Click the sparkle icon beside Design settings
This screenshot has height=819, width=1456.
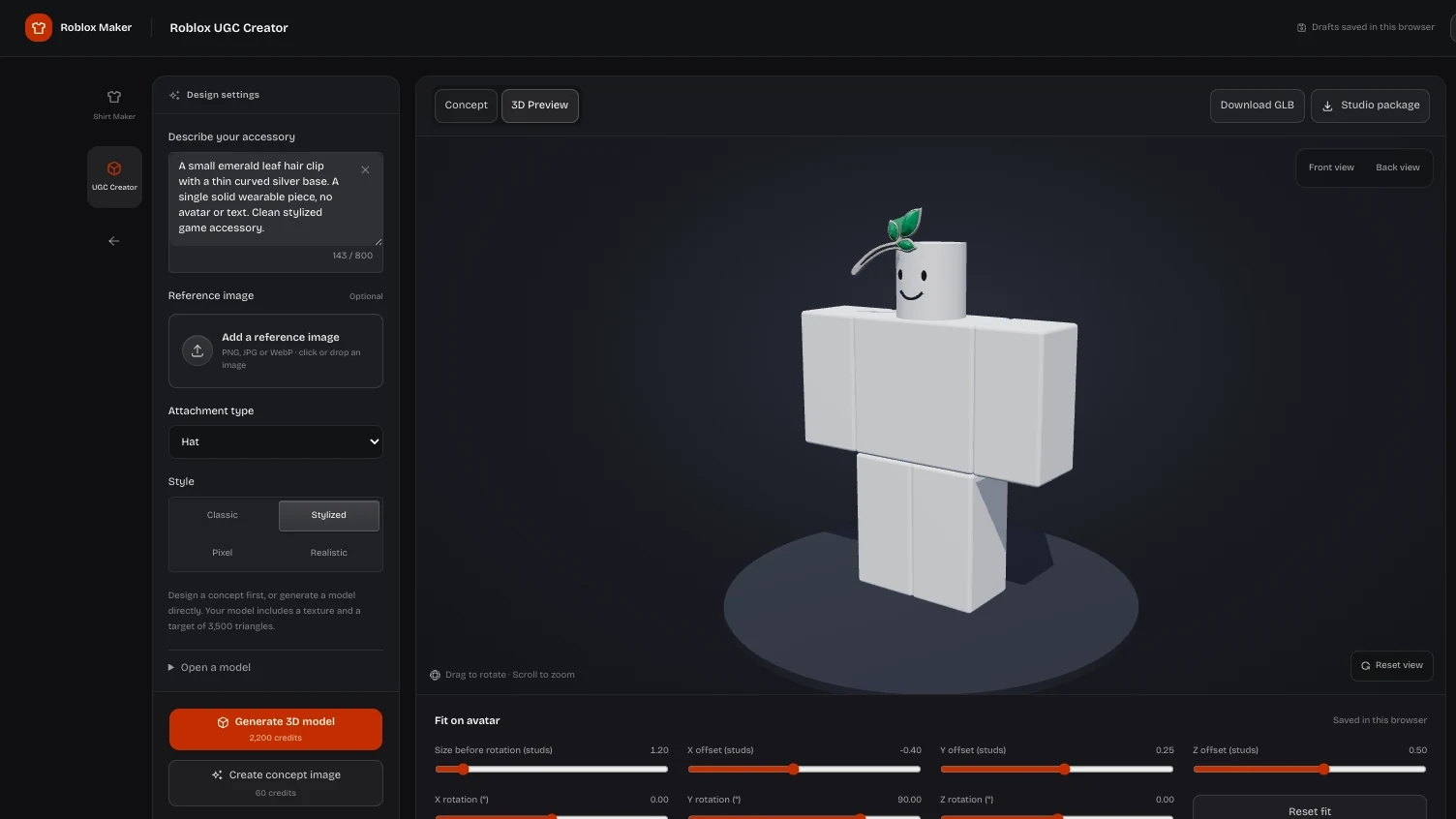(x=174, y=95)
